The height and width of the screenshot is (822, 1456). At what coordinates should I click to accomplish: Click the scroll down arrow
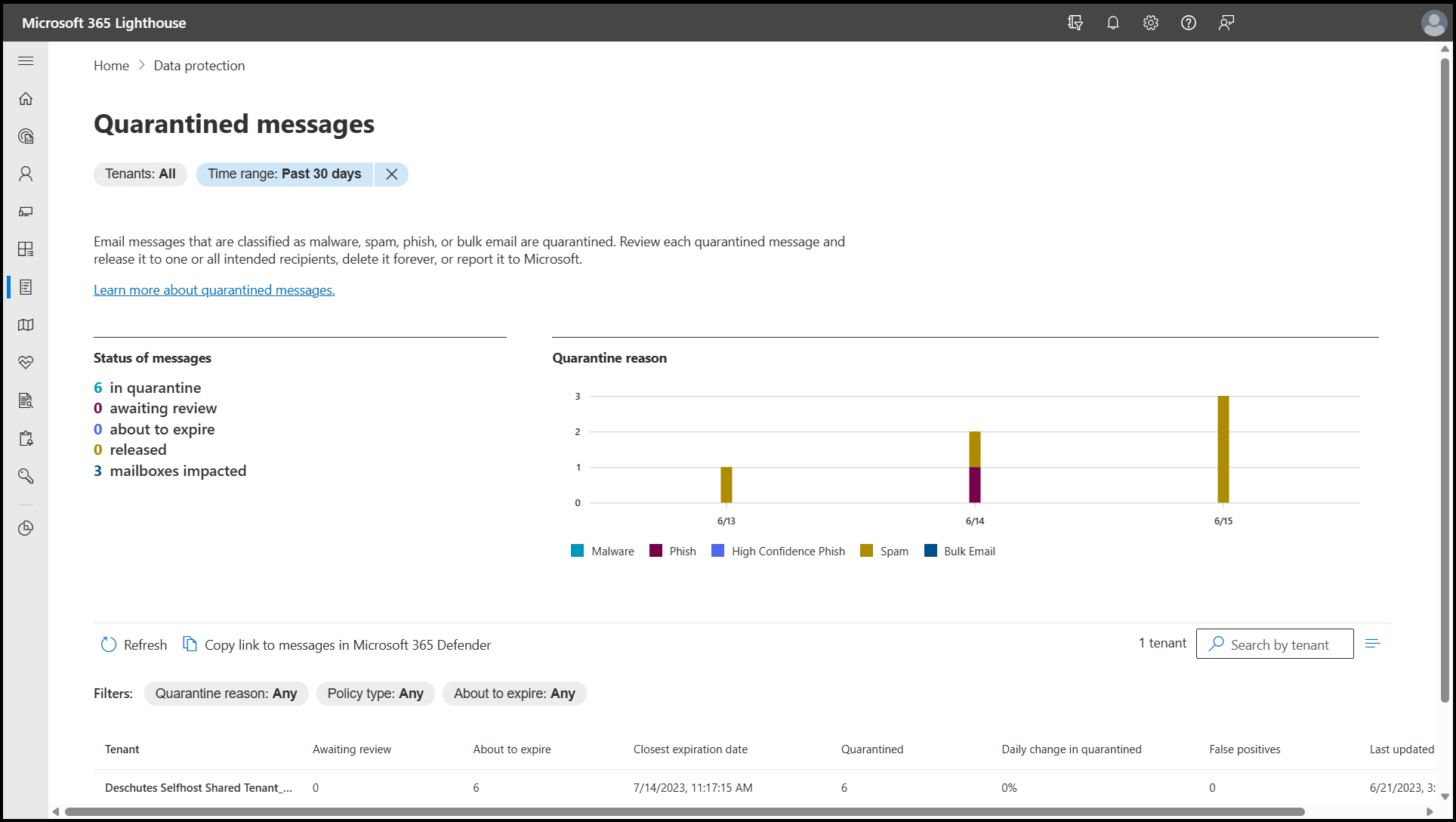(x=1445, y=796)
